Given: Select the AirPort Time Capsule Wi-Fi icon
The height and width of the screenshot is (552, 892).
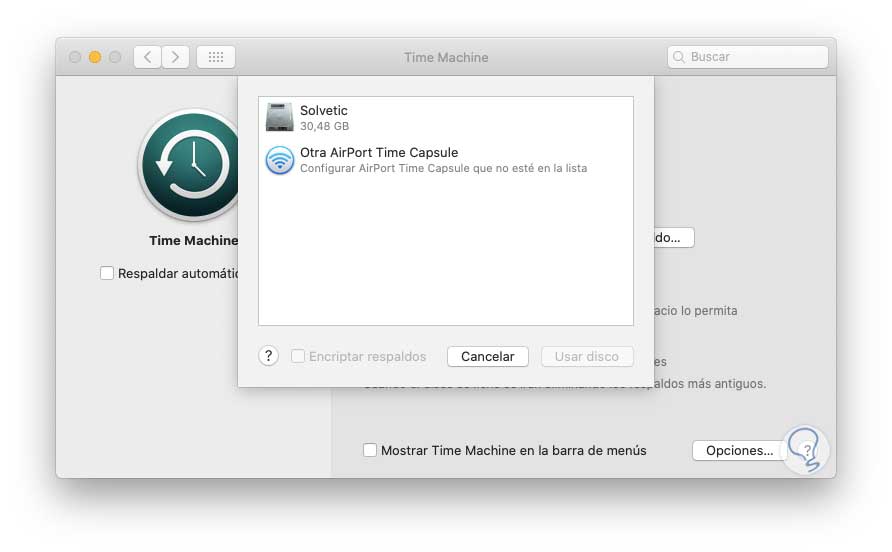Looking at the screenshot, I should pyautogui.click(x=279, y=160).
